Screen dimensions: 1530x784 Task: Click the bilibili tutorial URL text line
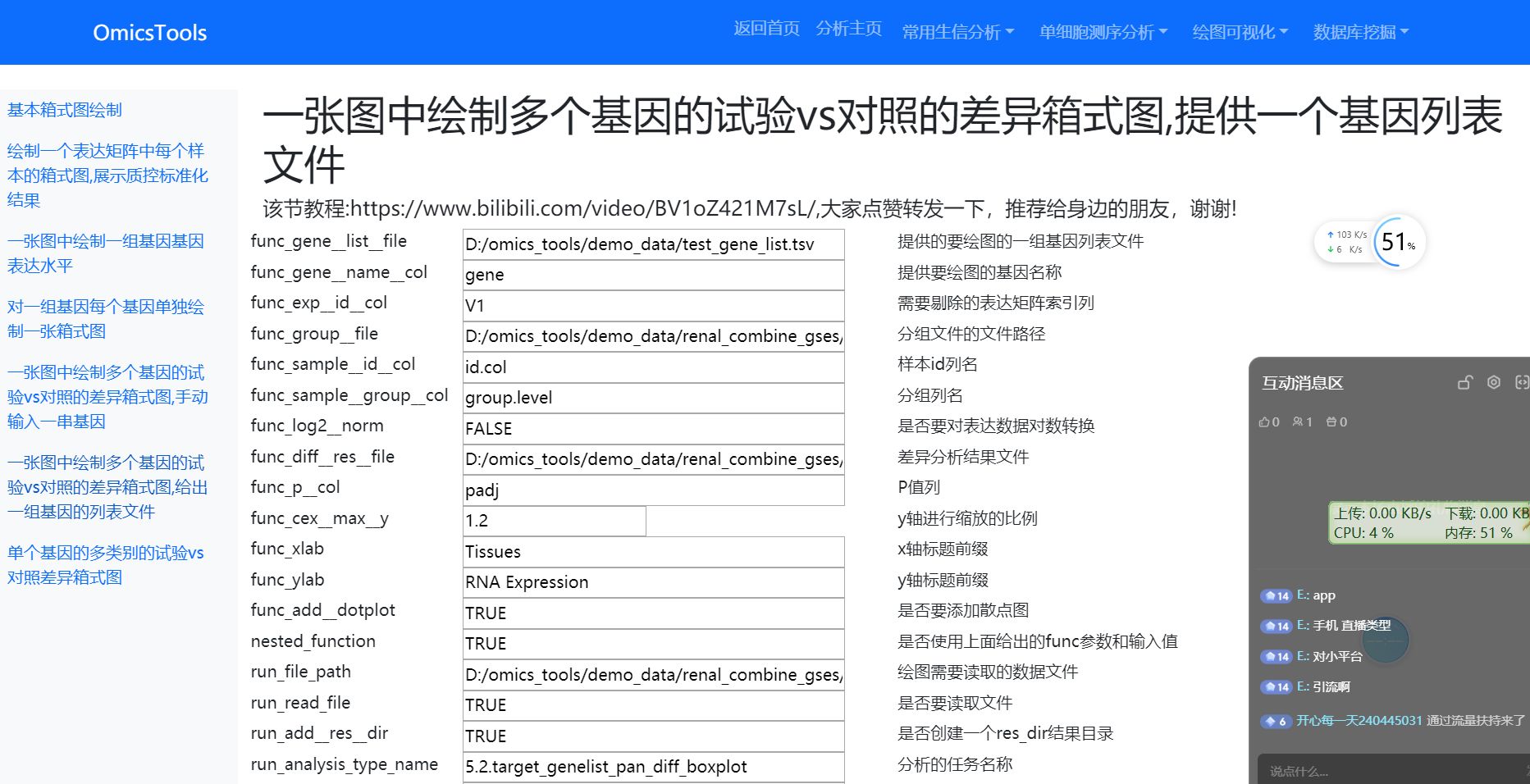[x=749, y=208]
